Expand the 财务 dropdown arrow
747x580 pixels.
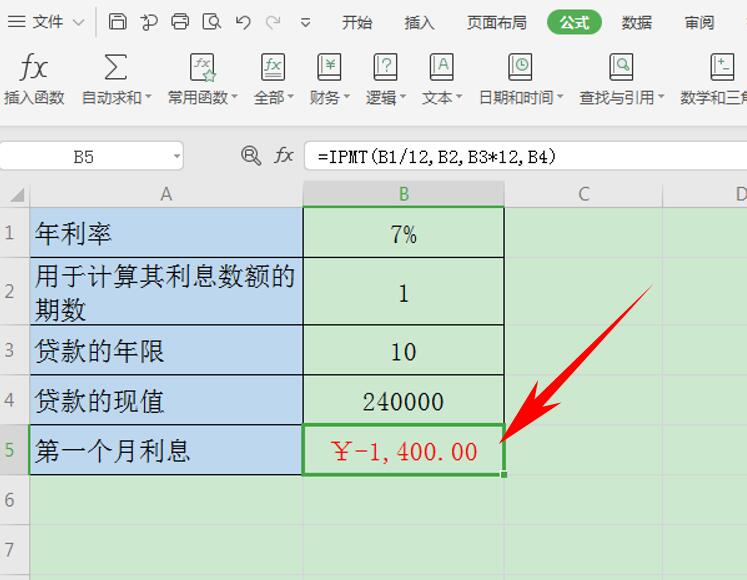point(346,97)
